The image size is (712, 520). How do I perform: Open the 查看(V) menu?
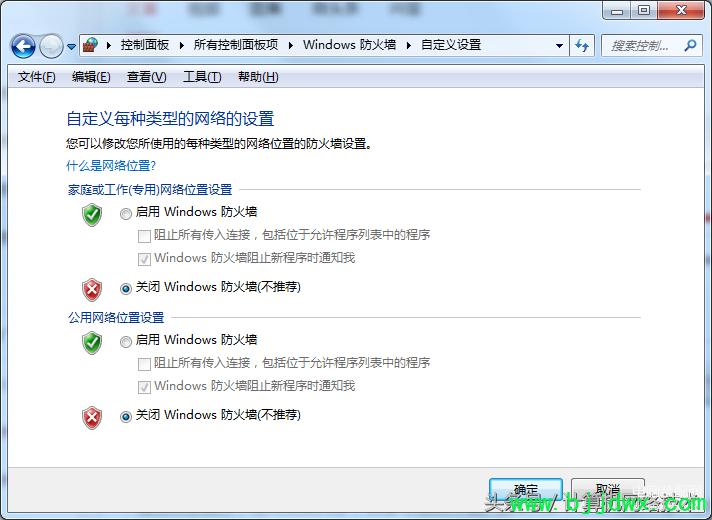coord(146,77)
